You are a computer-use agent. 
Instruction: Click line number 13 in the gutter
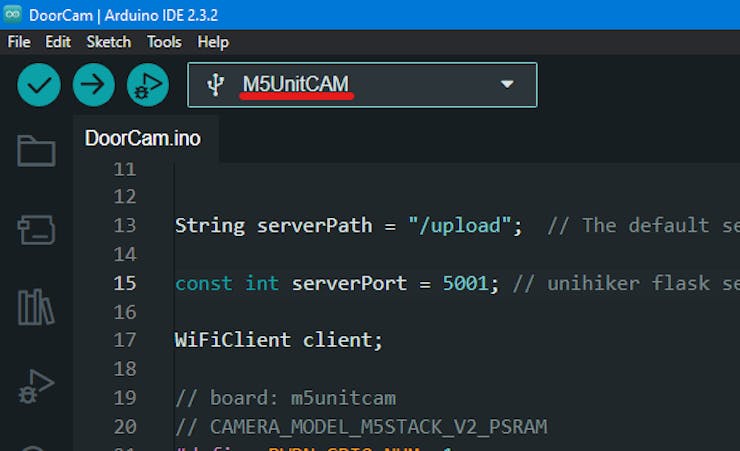[125, 226]
